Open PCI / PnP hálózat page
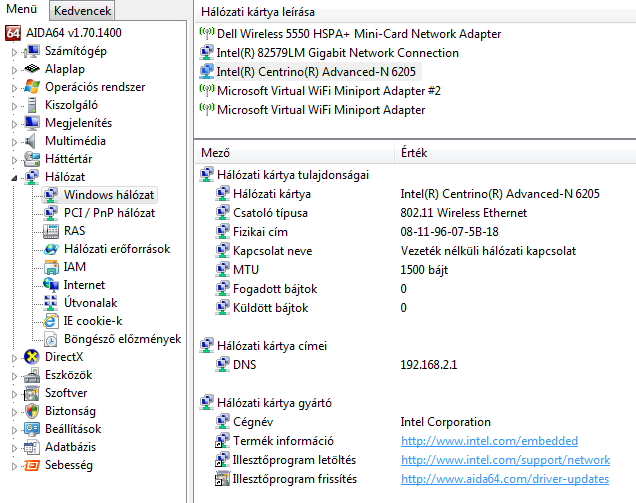This screenshot has width=636, height=503. (109, 213)
